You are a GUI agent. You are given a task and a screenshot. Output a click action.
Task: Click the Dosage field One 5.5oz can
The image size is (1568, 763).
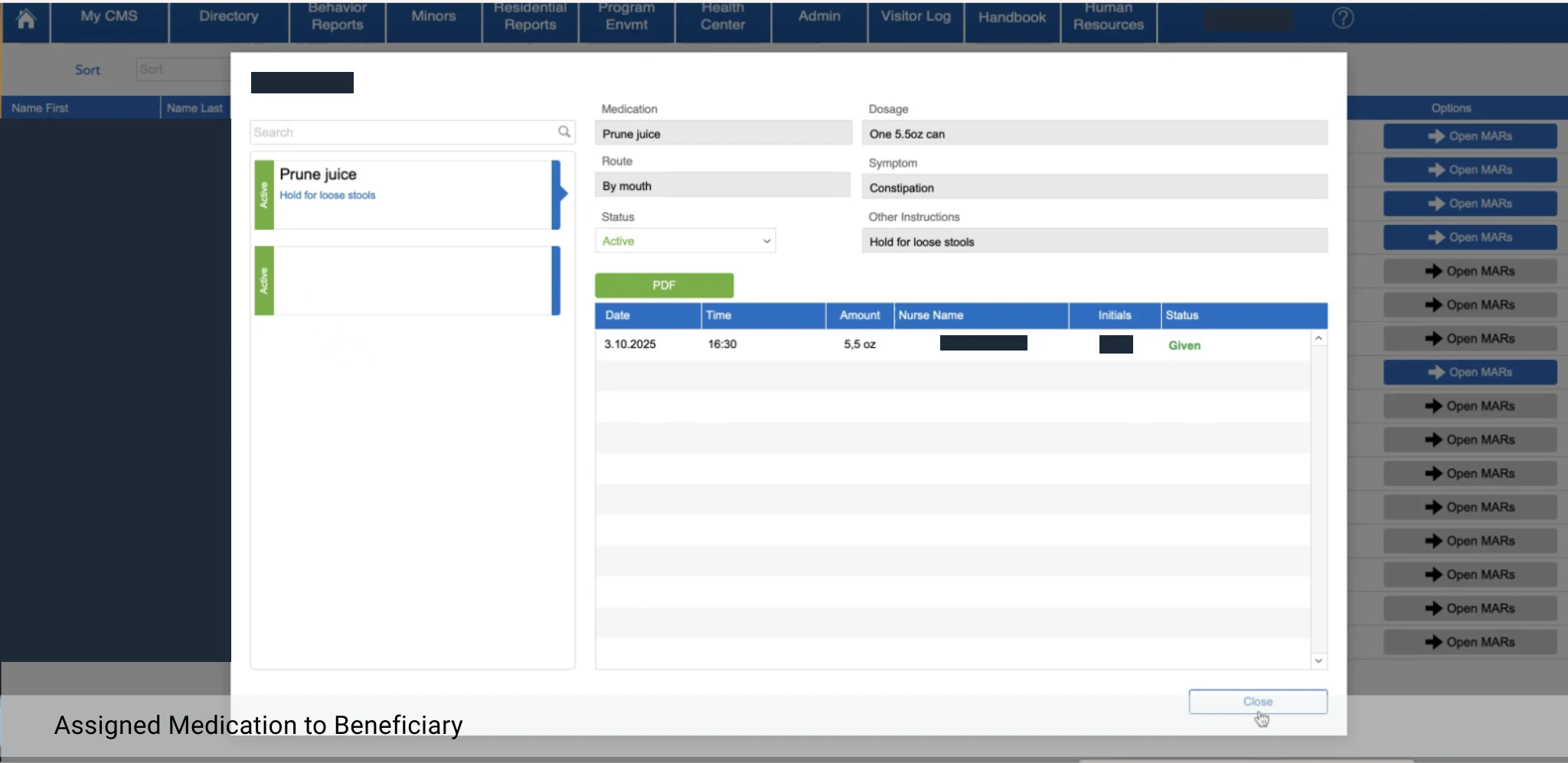(1095, 134)
